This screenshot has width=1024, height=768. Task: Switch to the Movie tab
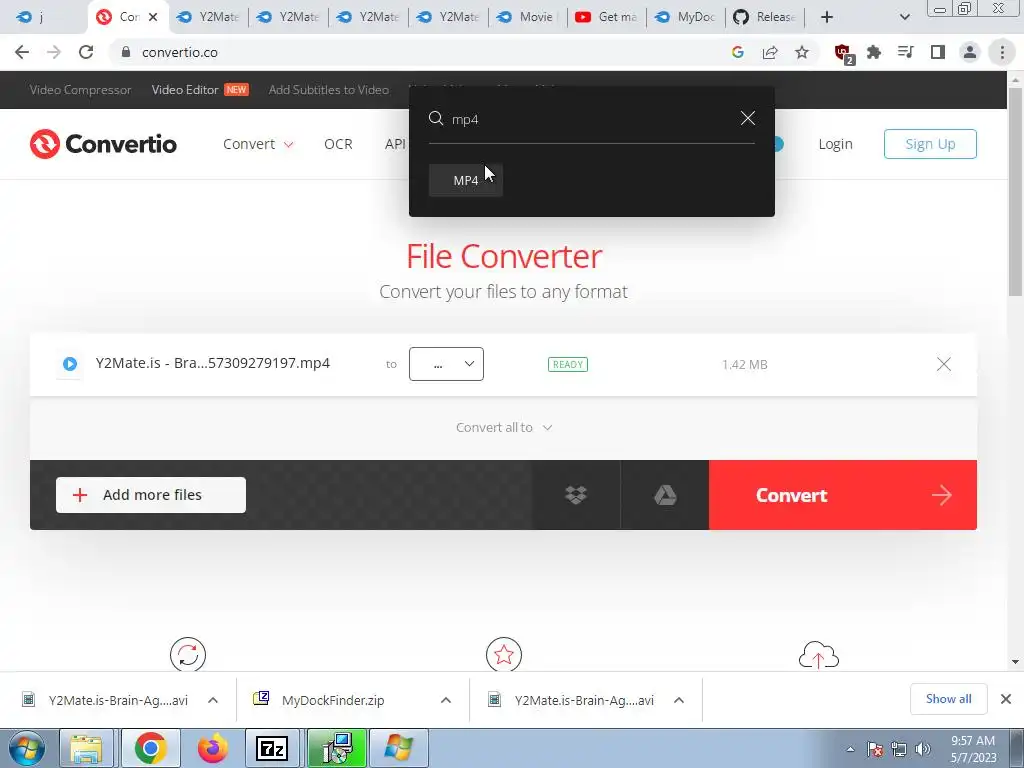coord(526,17)
